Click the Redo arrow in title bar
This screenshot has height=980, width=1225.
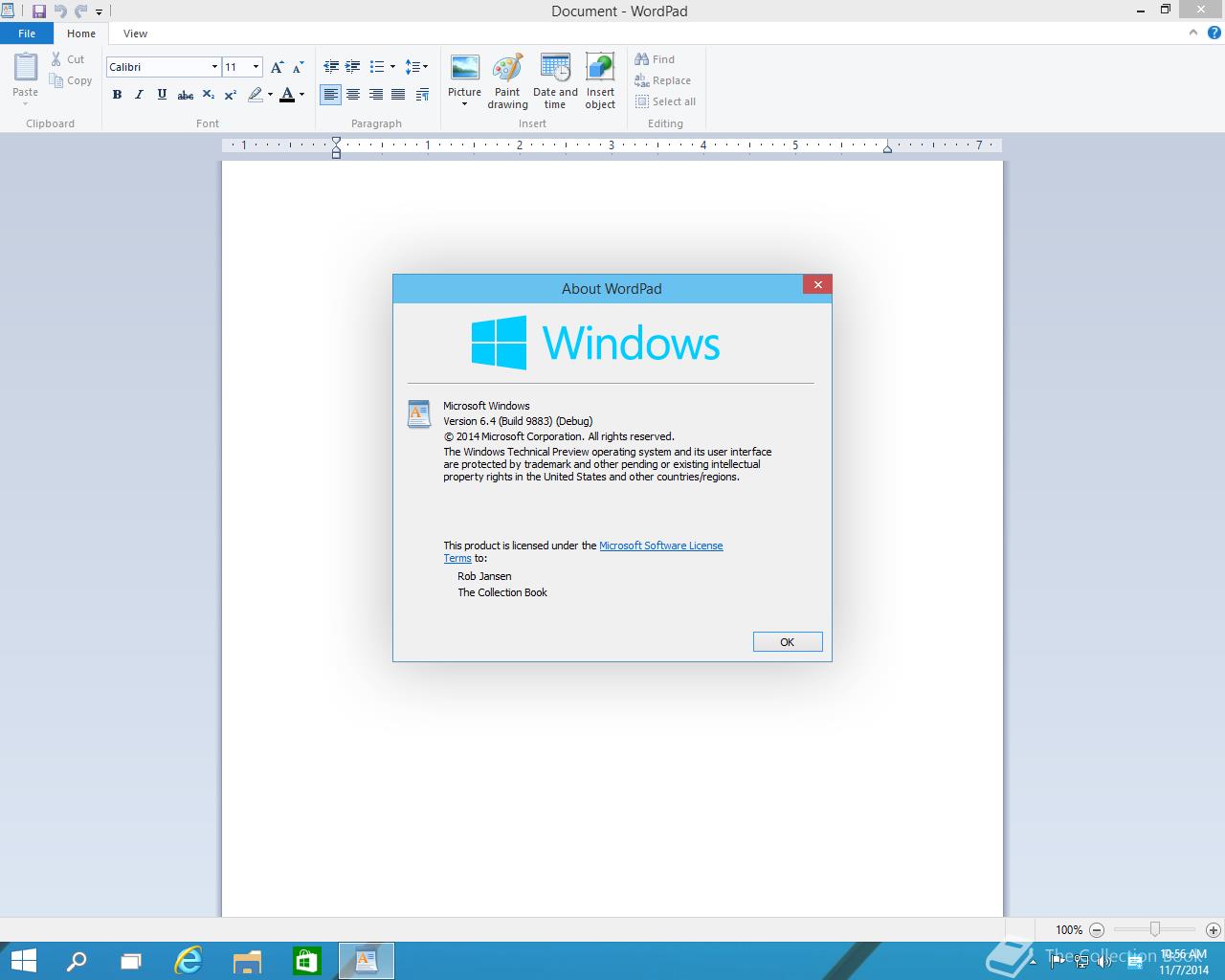coord(81,11)
